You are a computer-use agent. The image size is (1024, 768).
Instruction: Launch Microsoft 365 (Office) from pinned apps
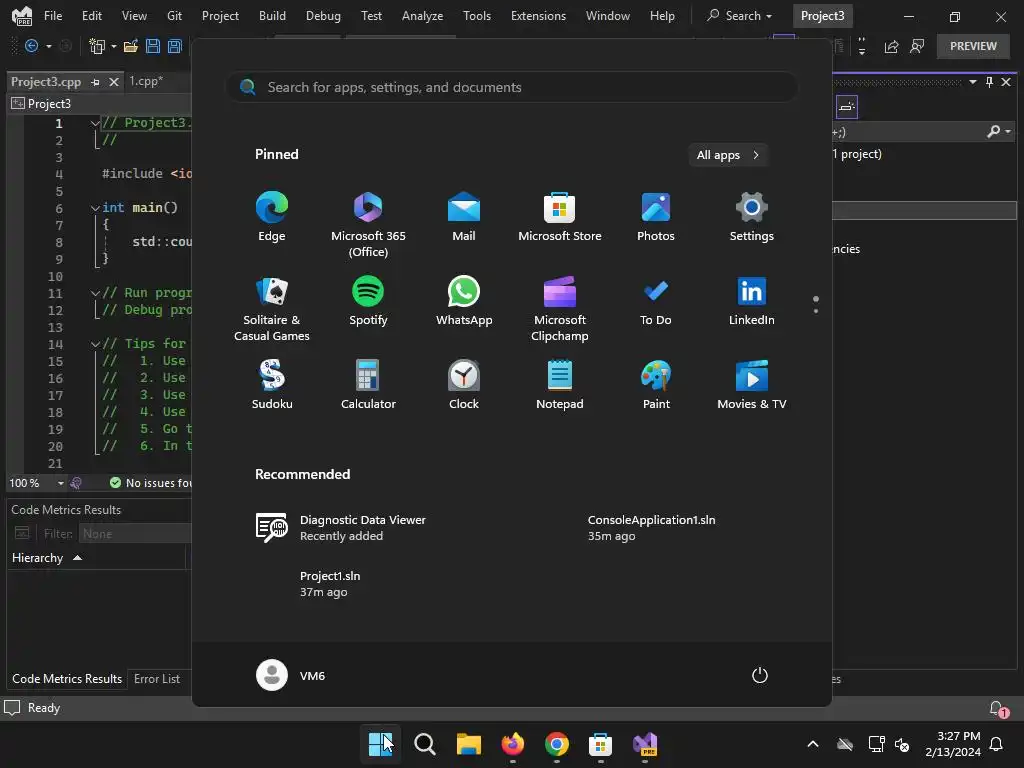[x=368, y=225]
